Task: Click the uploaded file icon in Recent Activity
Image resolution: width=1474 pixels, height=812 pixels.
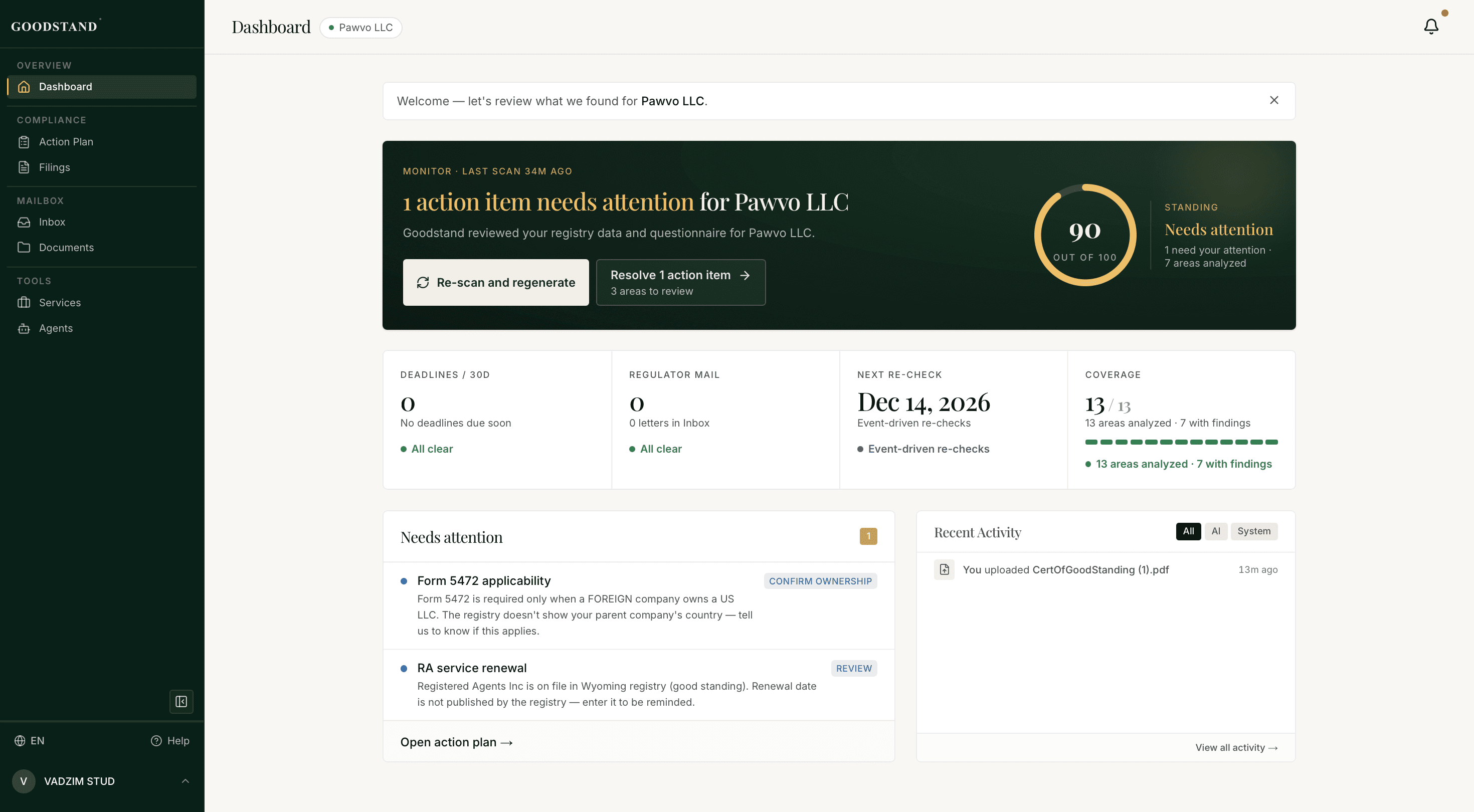Action: click(944, 570)
